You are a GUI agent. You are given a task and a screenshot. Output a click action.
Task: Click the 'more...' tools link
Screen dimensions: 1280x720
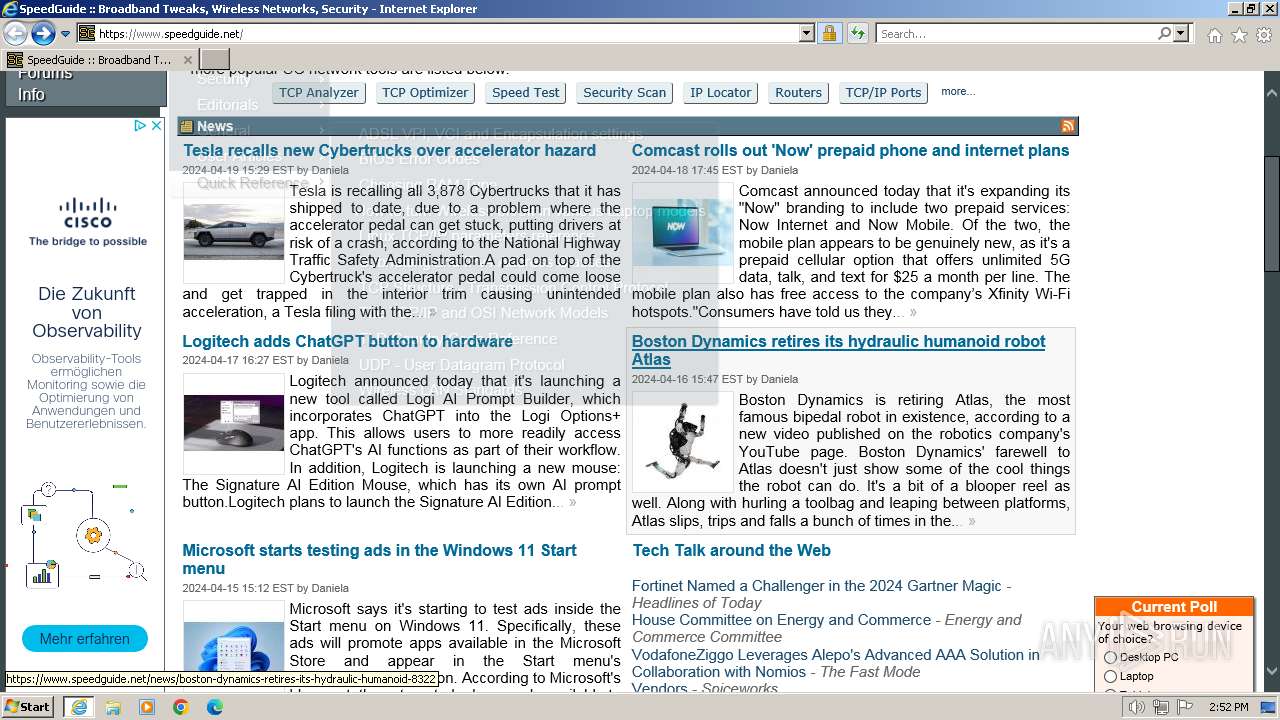958,92
